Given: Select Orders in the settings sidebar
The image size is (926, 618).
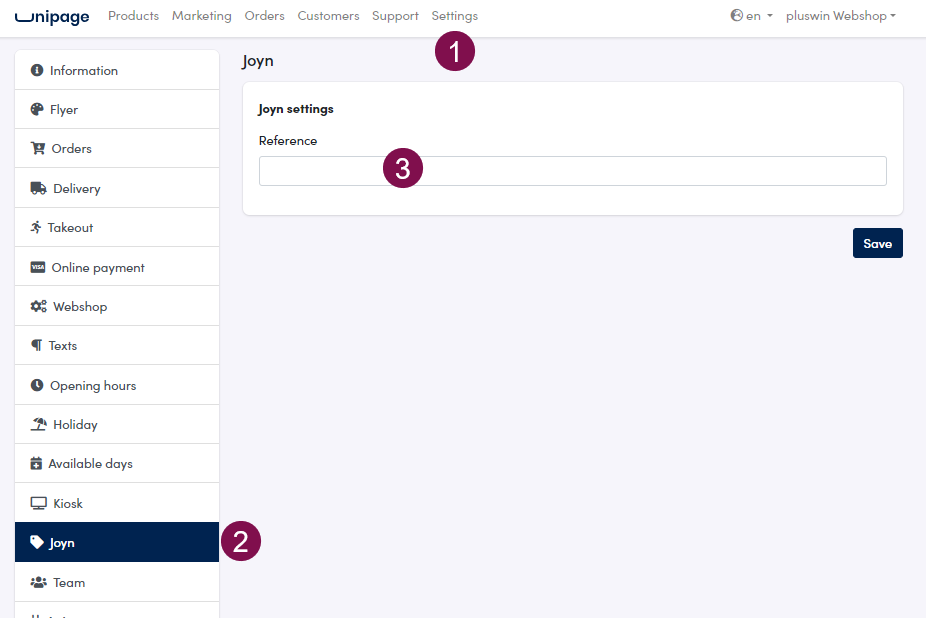Looking at the screenshot, I should 117,148.
